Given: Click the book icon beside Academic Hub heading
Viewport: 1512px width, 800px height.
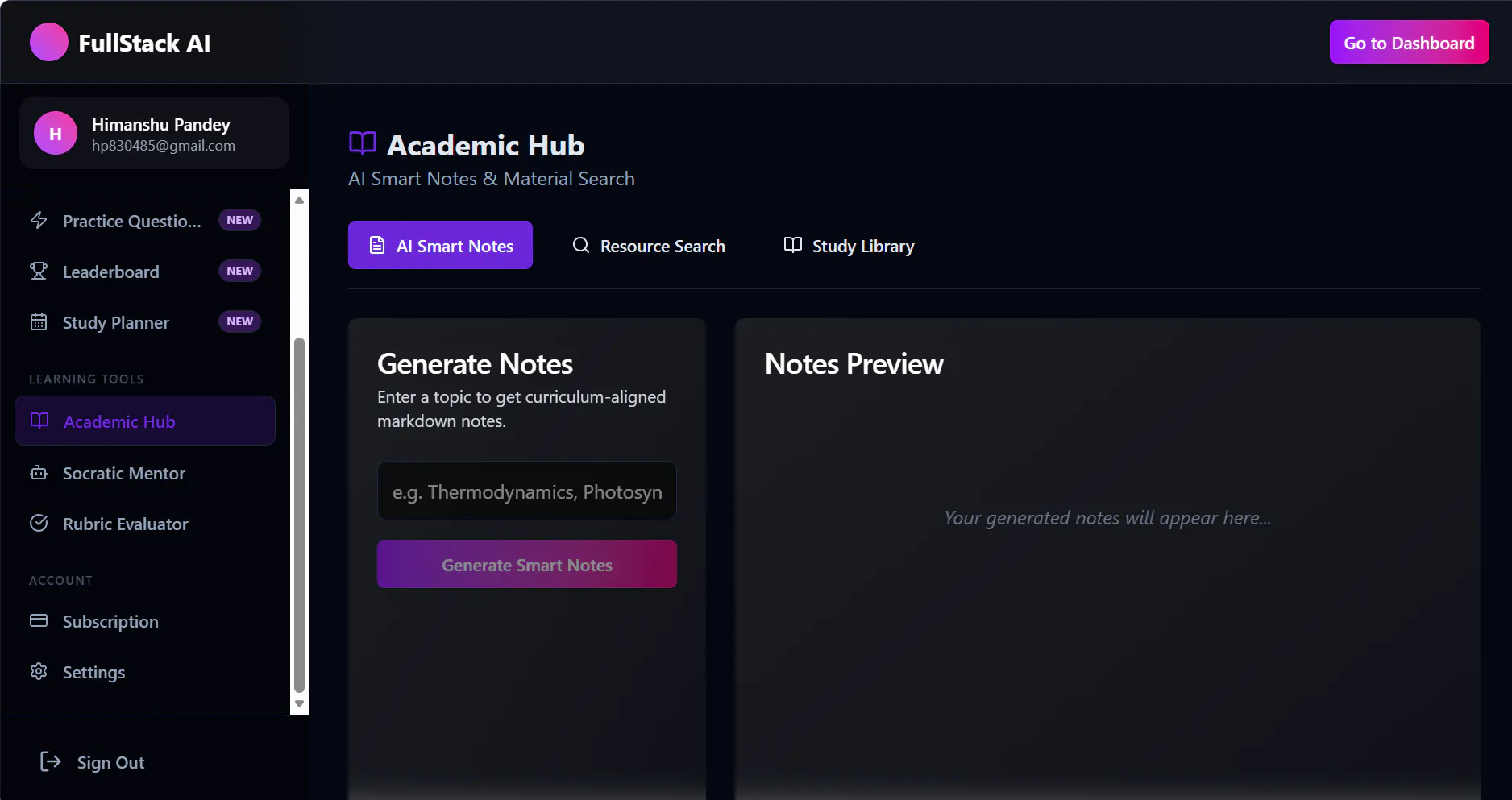Looking at the screenshot, I should (363, 143).
